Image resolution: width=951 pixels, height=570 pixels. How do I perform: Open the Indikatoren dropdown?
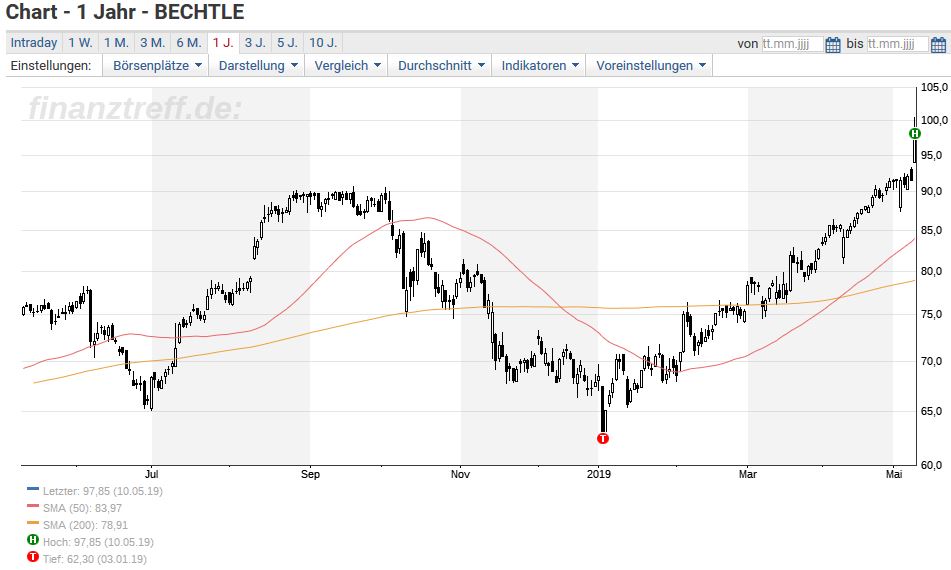coord(539,65)
